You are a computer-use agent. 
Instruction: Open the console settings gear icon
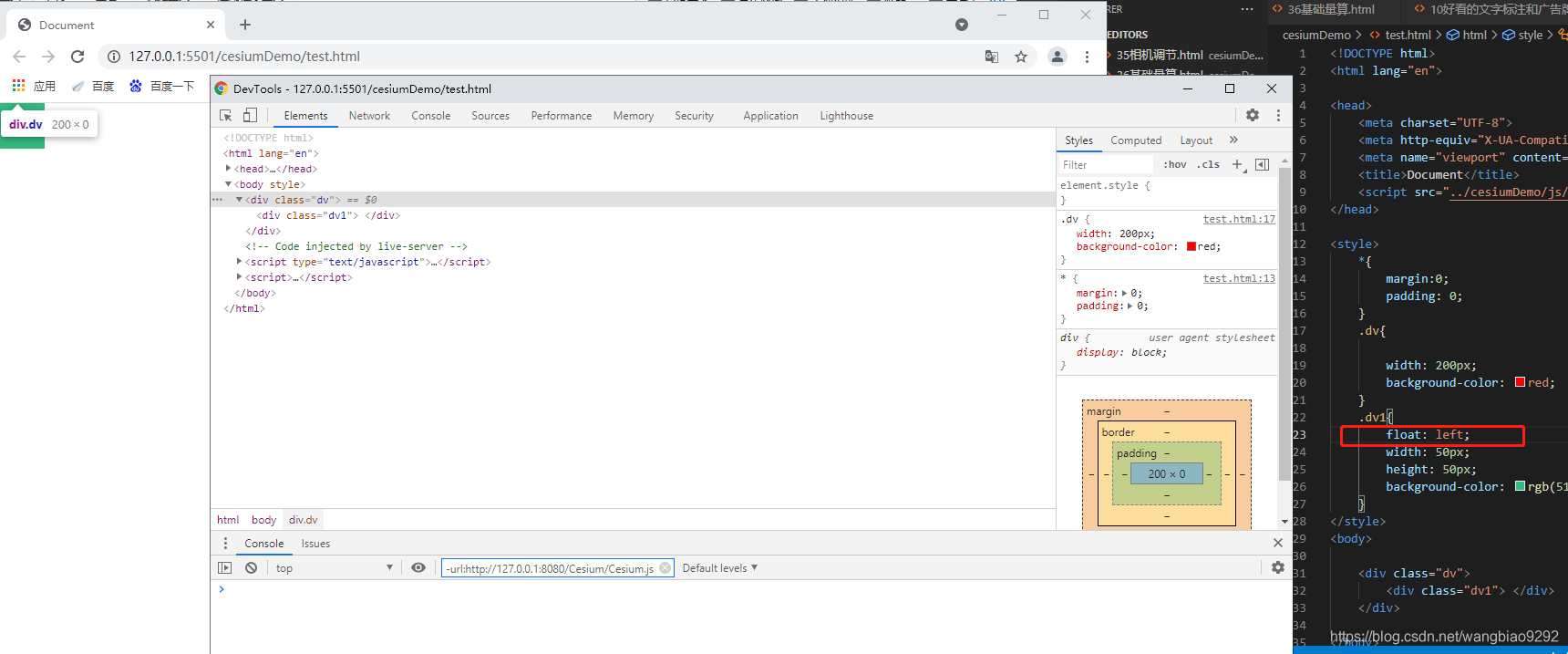click(x=1278, y=567)
